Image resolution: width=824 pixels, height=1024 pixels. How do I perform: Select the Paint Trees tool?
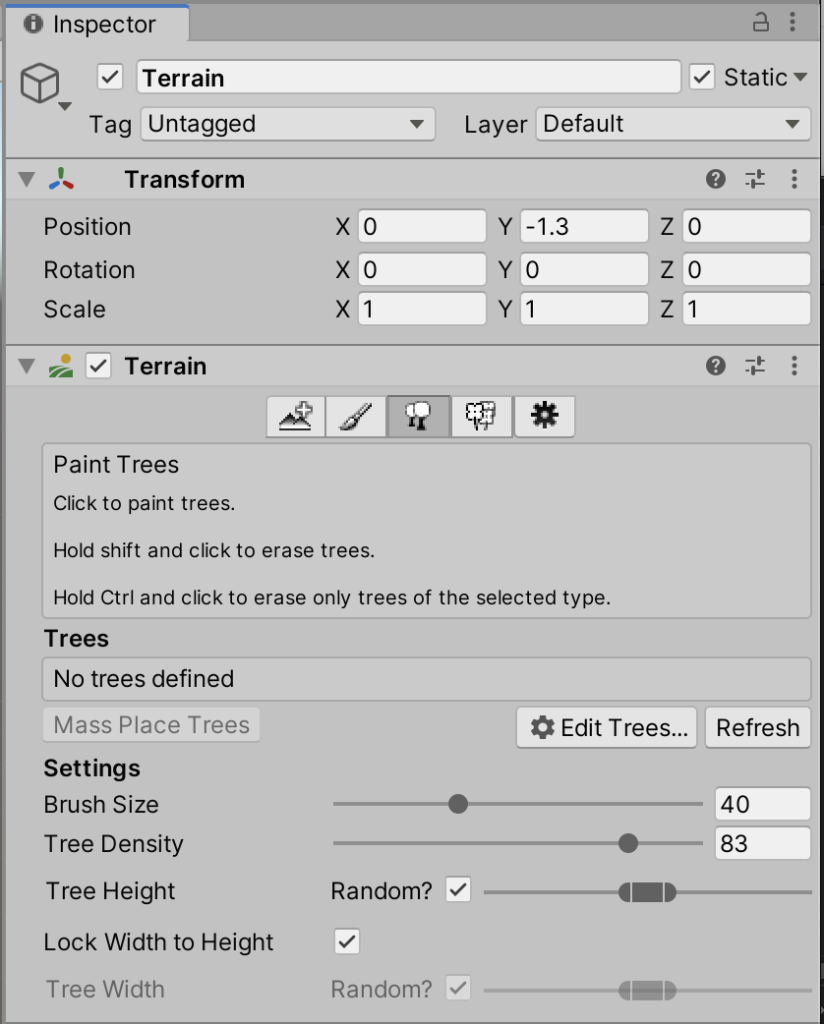pos(419,417)
